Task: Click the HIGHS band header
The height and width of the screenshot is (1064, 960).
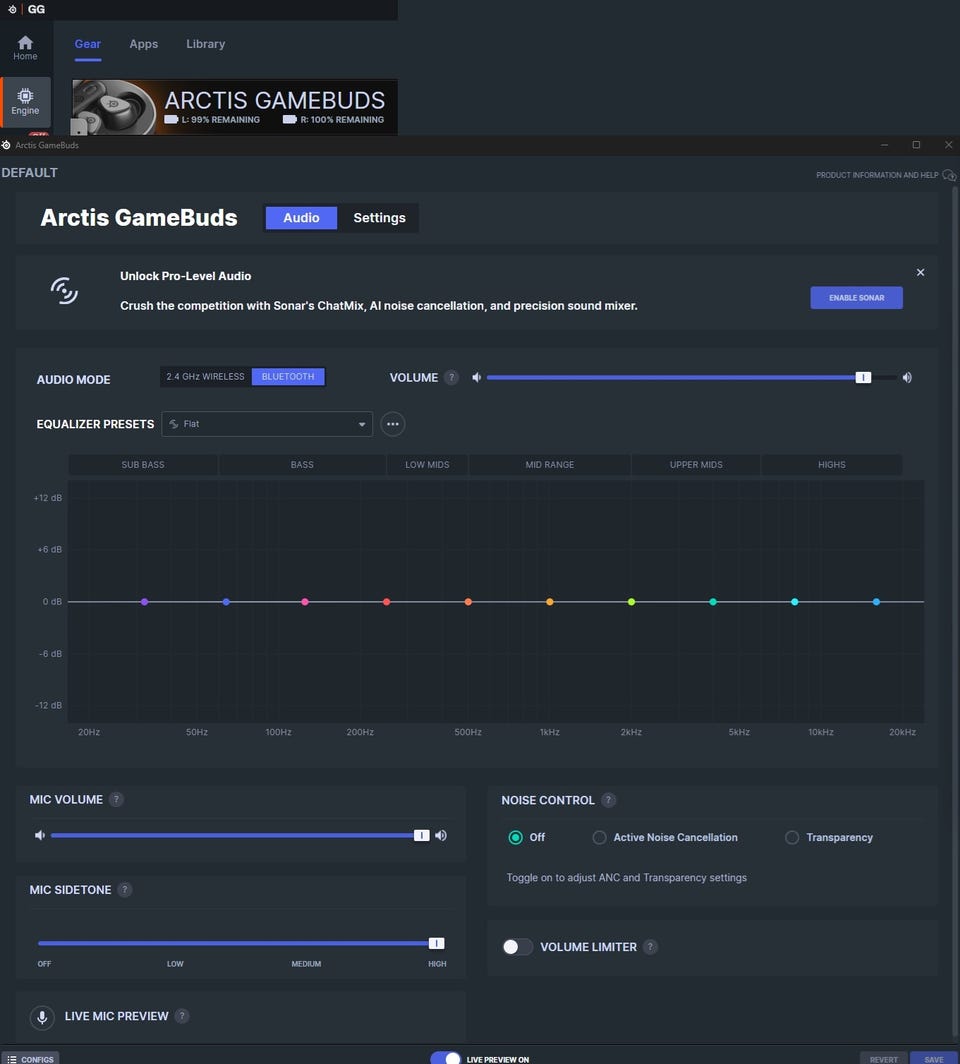Action: tap(832, 465)
